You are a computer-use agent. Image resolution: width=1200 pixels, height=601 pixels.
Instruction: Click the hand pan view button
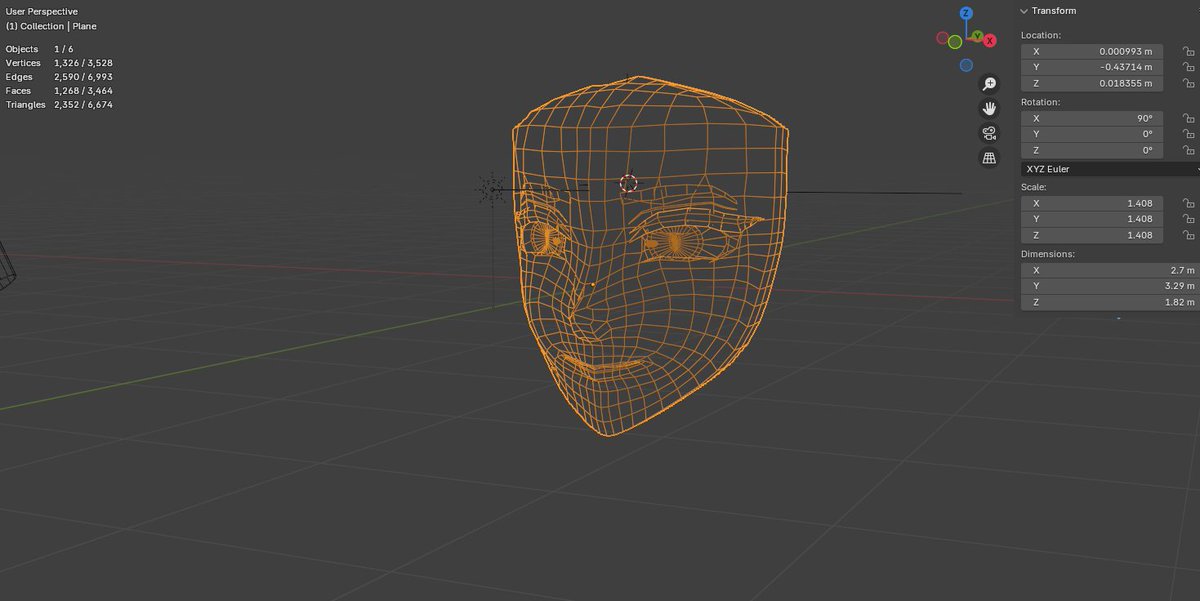pos(989,109)
